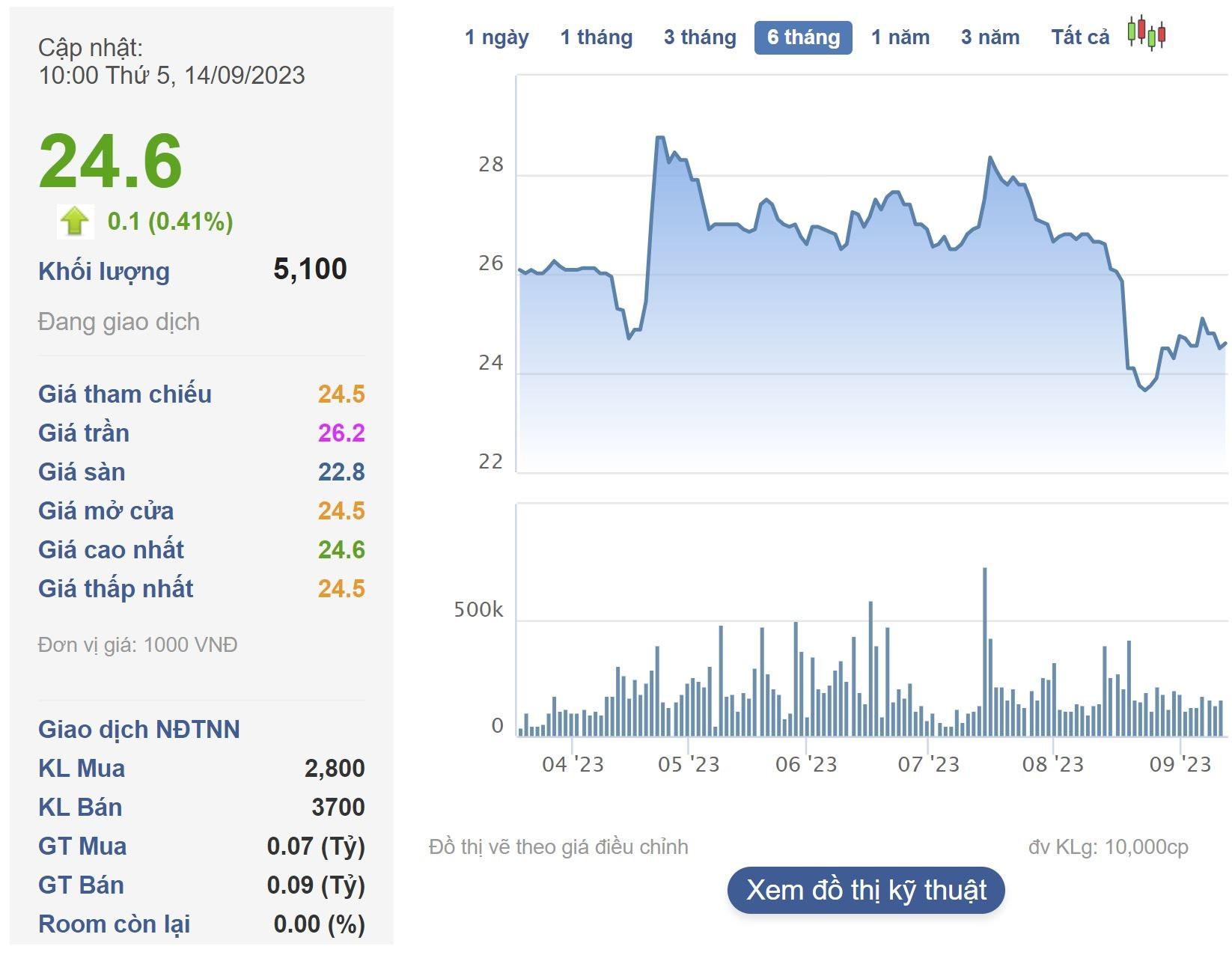Click the ceiling price value 26.2
The height and width of the screenshot is (958, 1232).
[341, 433]
